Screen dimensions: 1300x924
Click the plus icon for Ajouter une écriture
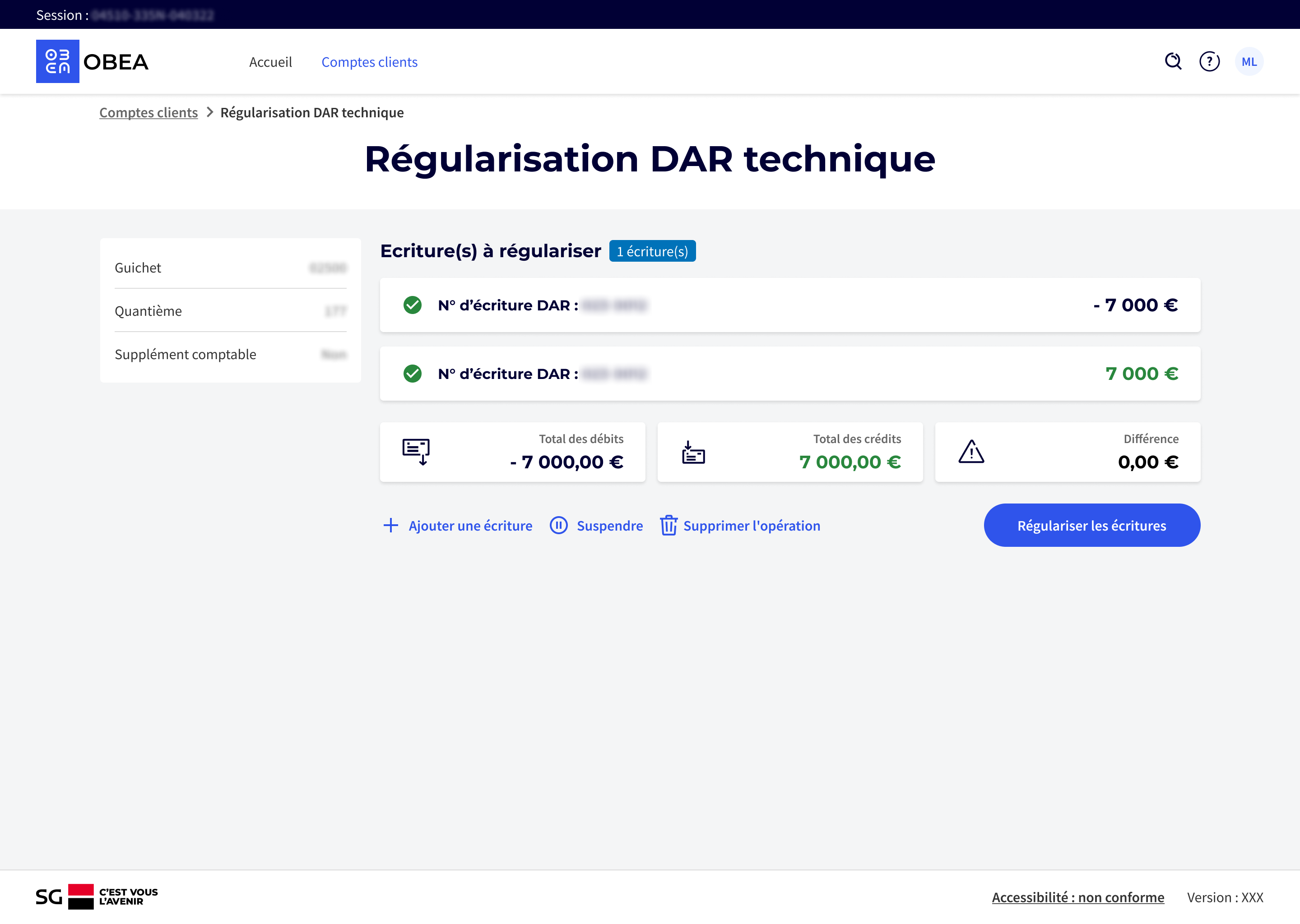[391, 525]
